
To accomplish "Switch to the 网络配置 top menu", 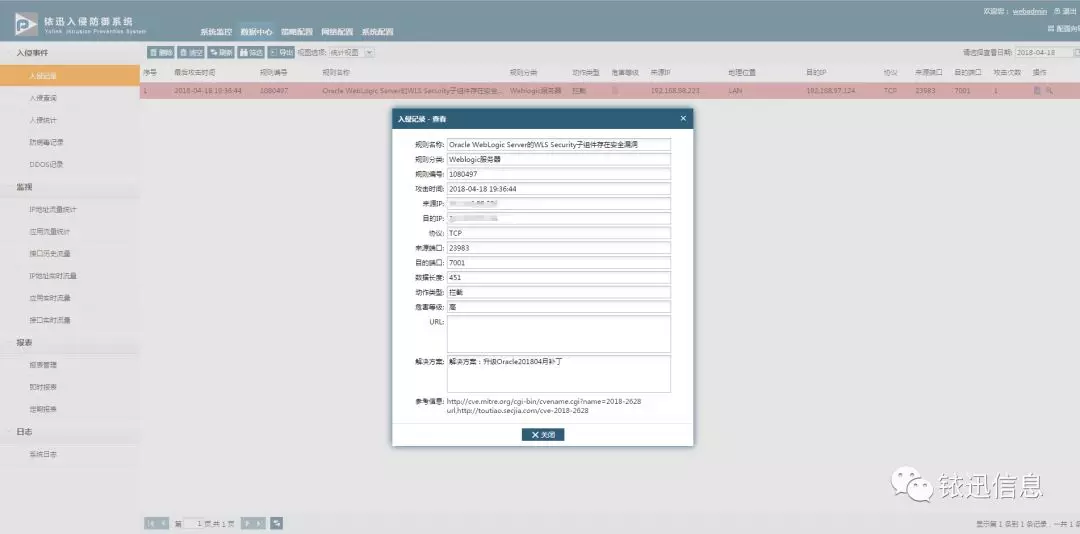I will pos(337,32).
